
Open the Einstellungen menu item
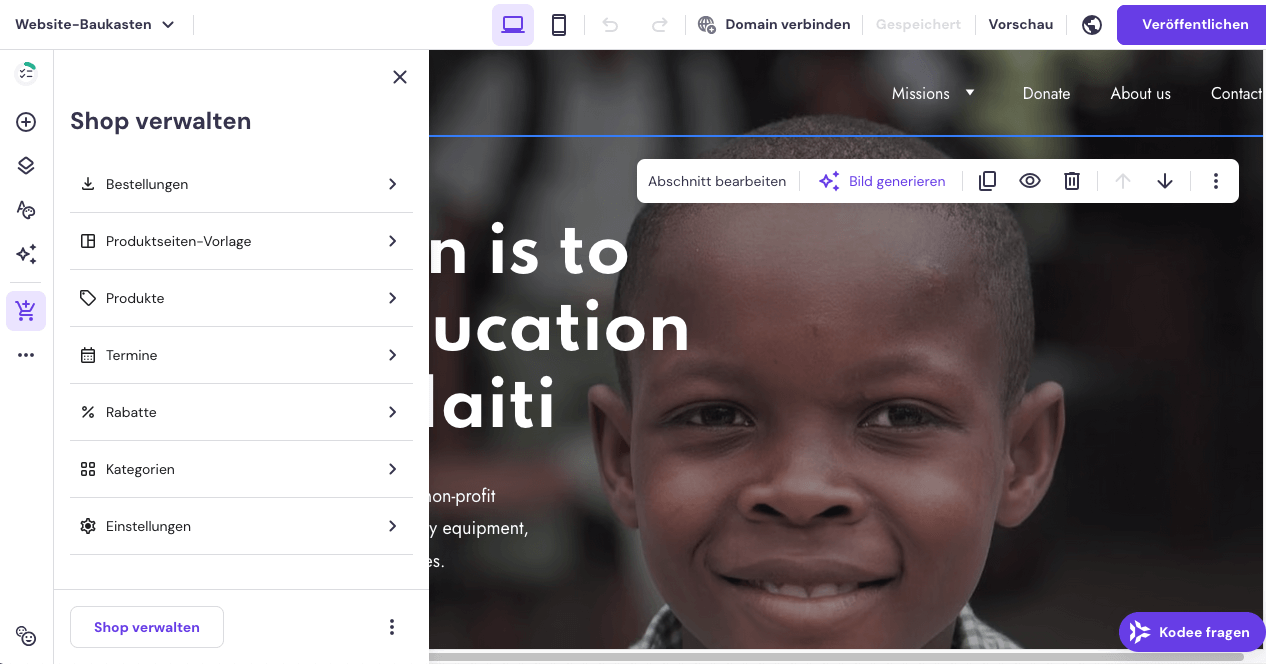point(241,526)
